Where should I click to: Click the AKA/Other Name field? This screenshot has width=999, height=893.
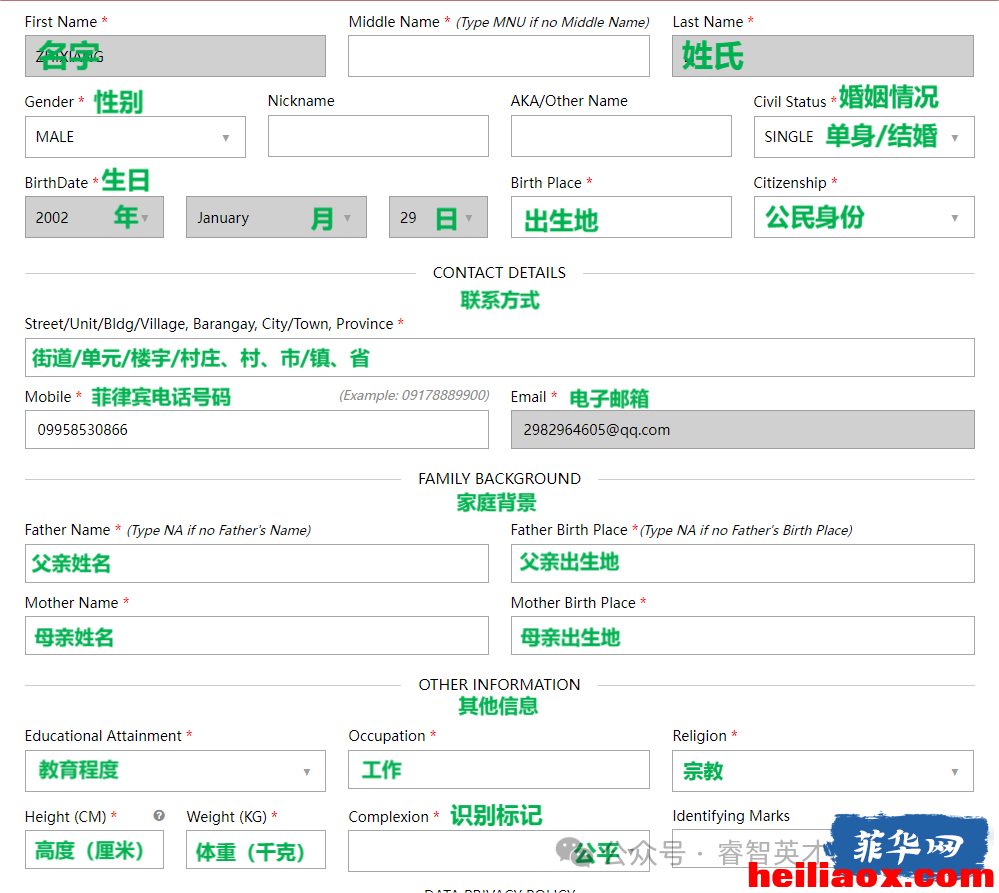coord(621,136)
